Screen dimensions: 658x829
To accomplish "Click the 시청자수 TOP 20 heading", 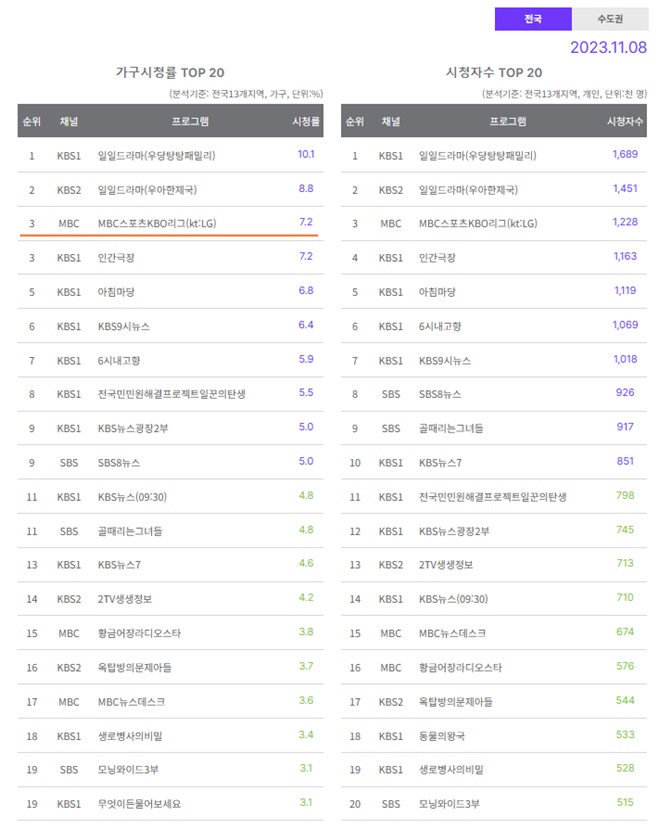I will 494,72.
